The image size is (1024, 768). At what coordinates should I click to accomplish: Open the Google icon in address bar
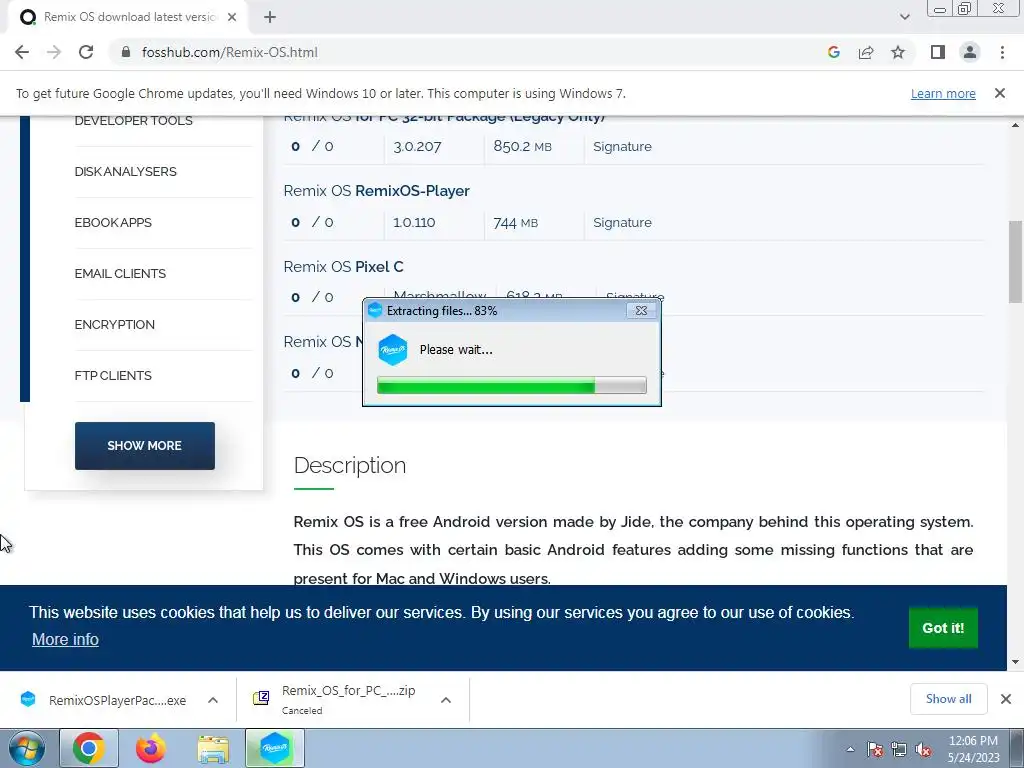coord(833,52)
